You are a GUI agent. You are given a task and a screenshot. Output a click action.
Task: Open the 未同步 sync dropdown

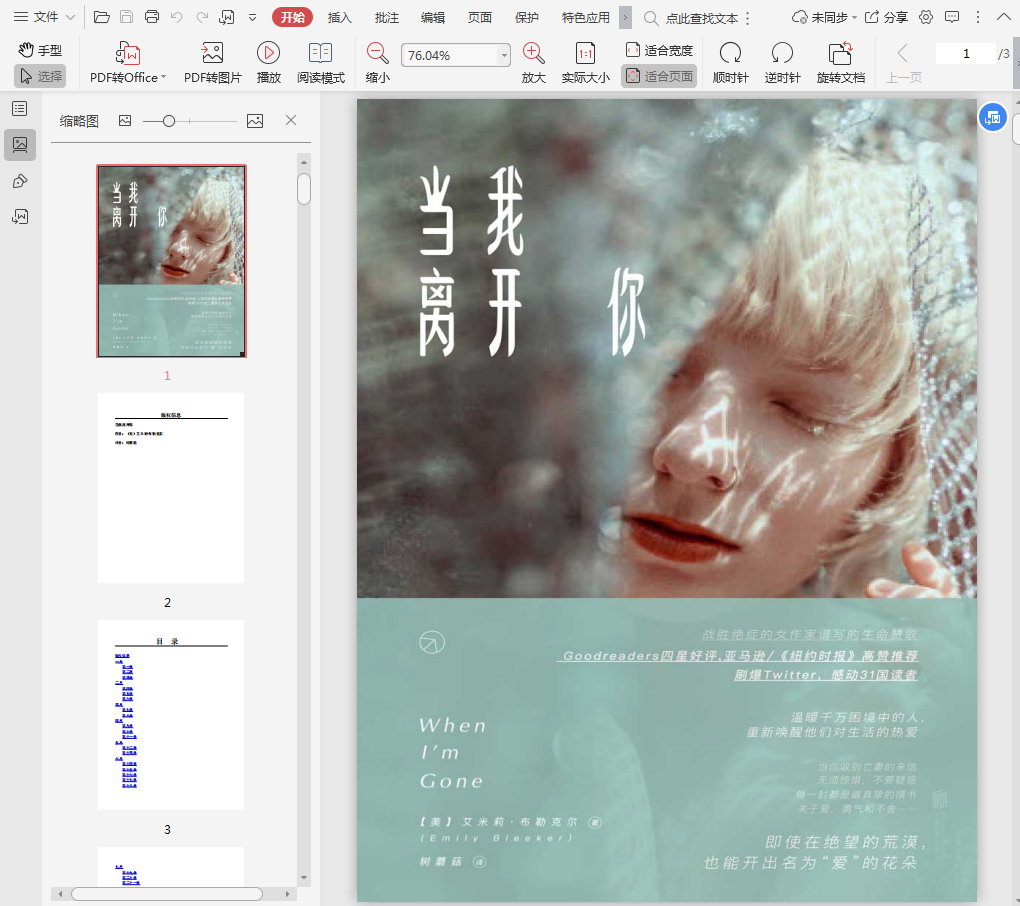[x=824, y=18]
